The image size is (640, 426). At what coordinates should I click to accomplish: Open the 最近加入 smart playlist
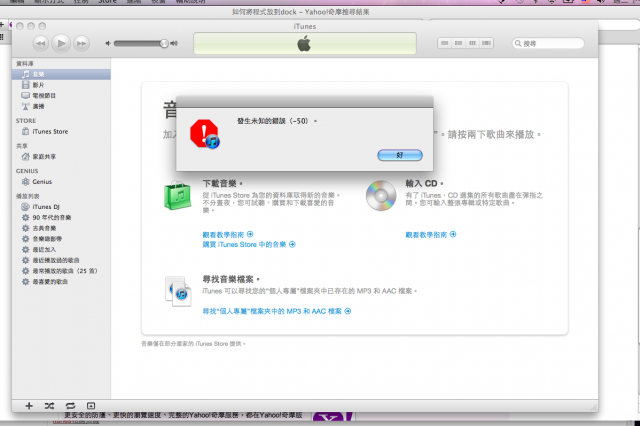[61, 249]
